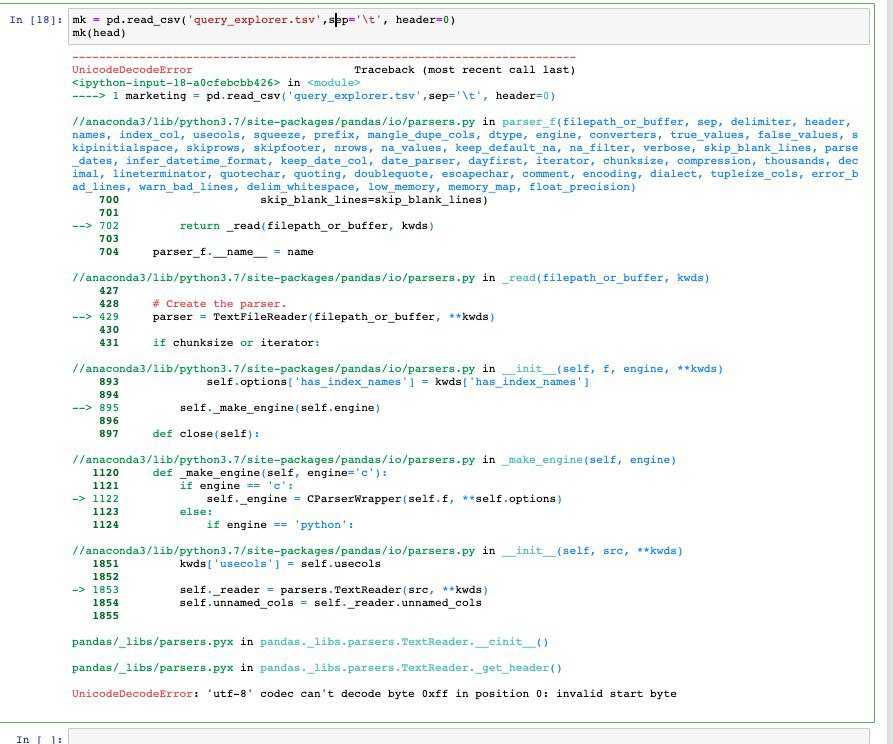Click line 704 'parser_f.__name__ = name'
Screen dimensions: 893x744
[x=233, y=252]
